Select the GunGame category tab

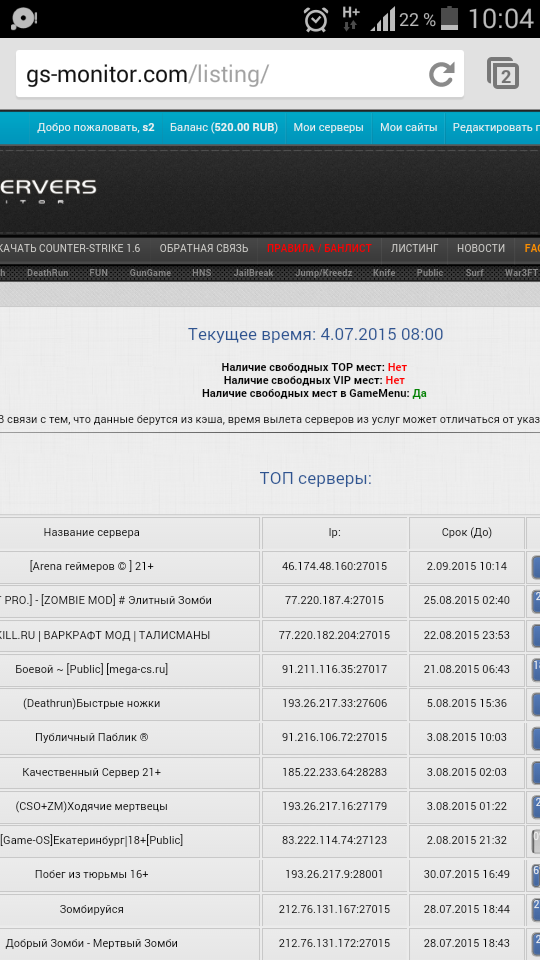pyautogui.click(x=150, y=273)
